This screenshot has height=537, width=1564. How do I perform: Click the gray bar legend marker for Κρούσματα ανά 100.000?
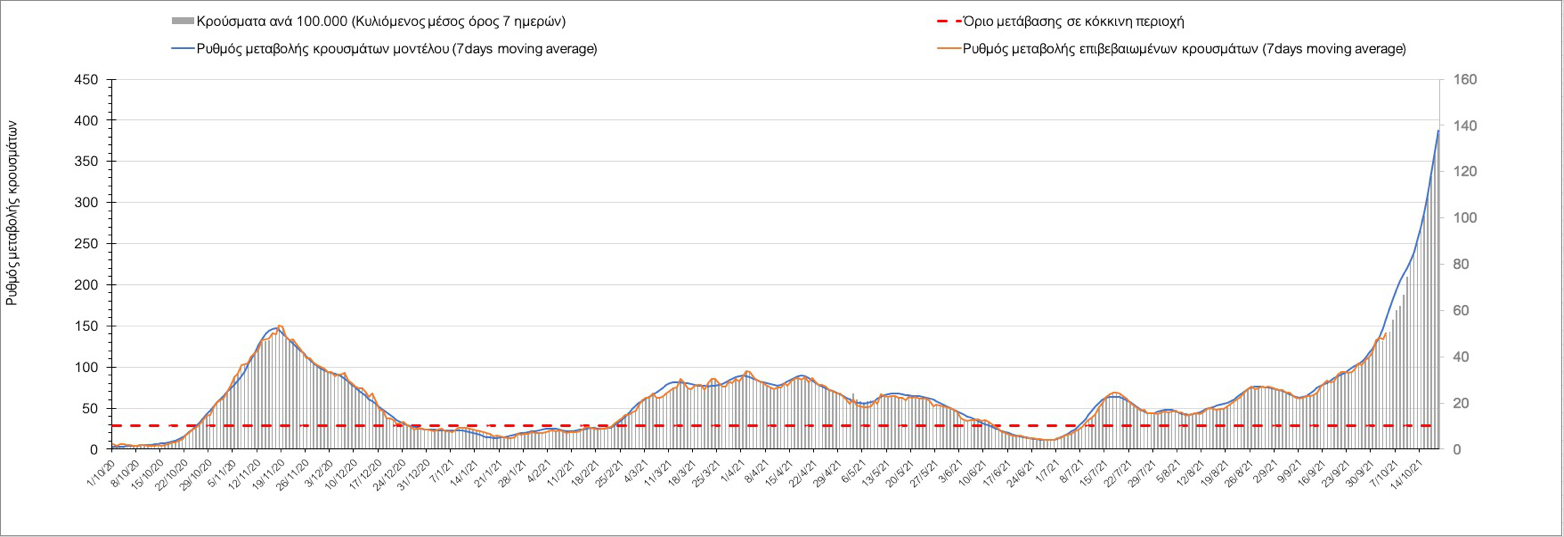coord(183,21)
